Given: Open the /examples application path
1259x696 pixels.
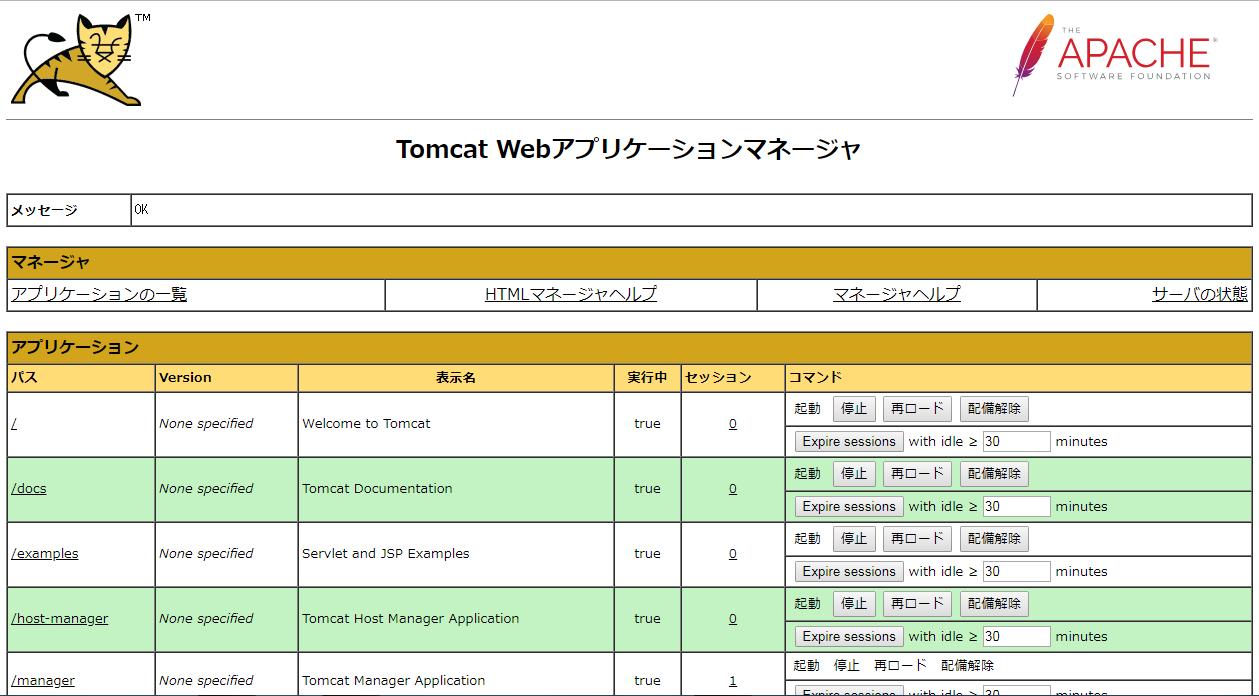Looking at the screenshot, I should click(45, 553).
